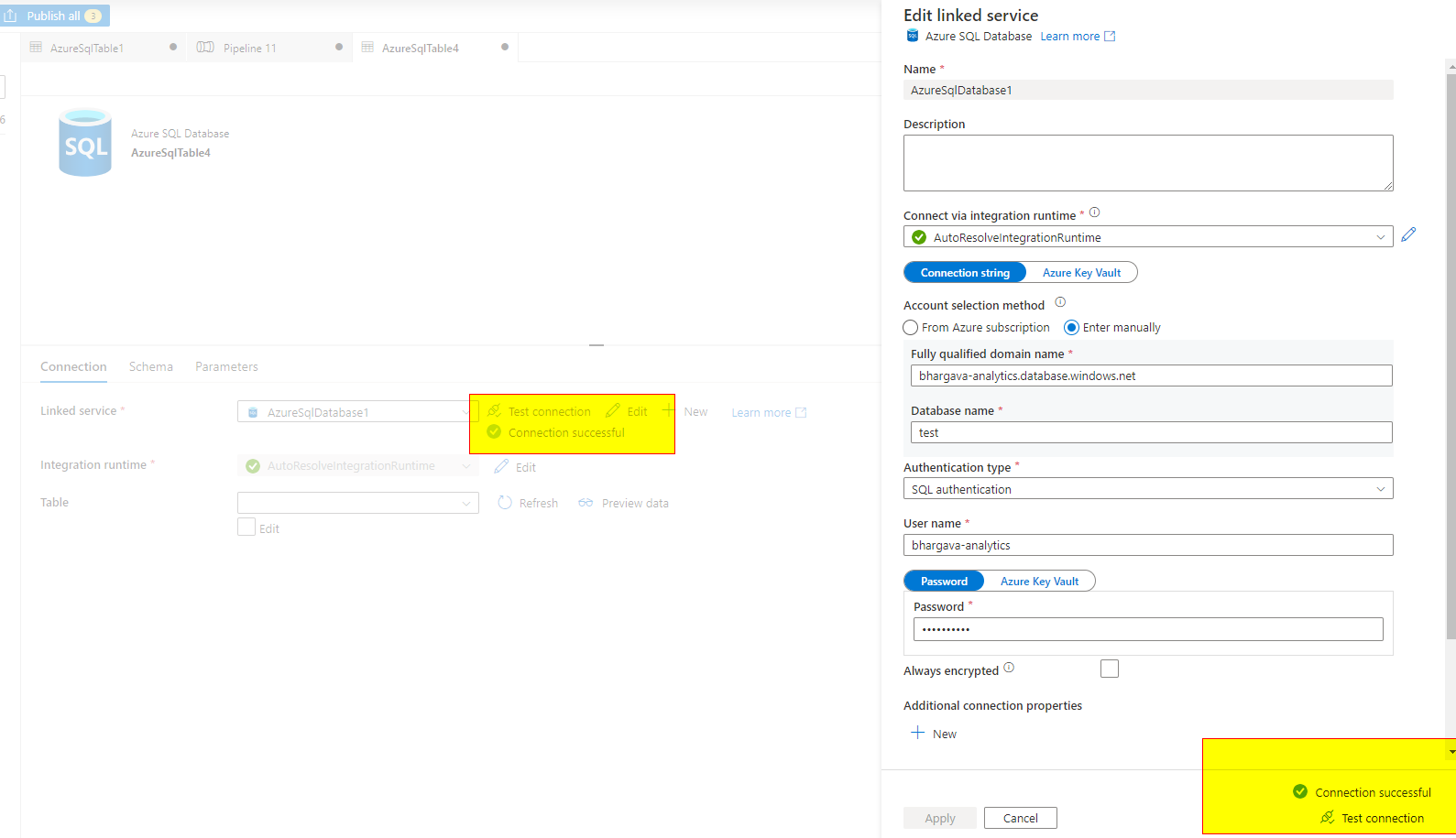Click the Refresh circular arrow icon
This screenshot has height=838, width=1456.
click(505, 503)
